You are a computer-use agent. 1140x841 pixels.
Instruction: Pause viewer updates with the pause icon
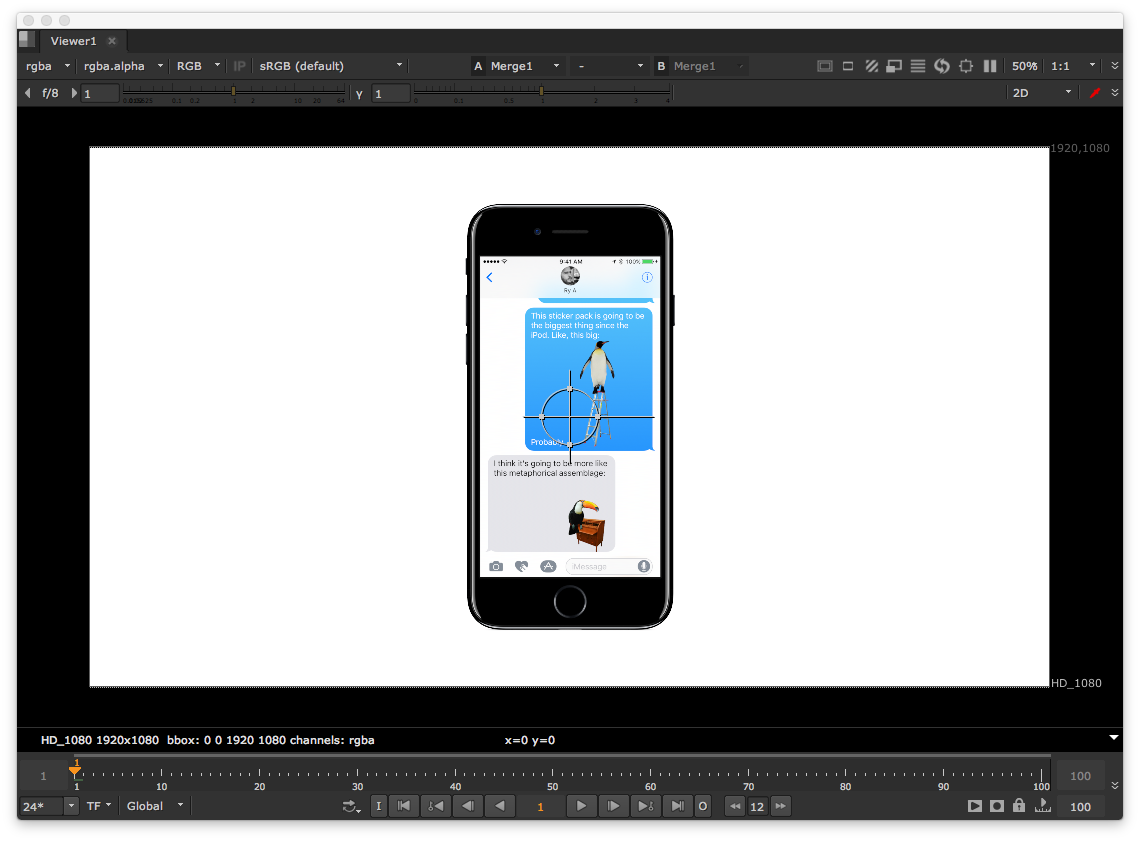(x=990, y=66)
